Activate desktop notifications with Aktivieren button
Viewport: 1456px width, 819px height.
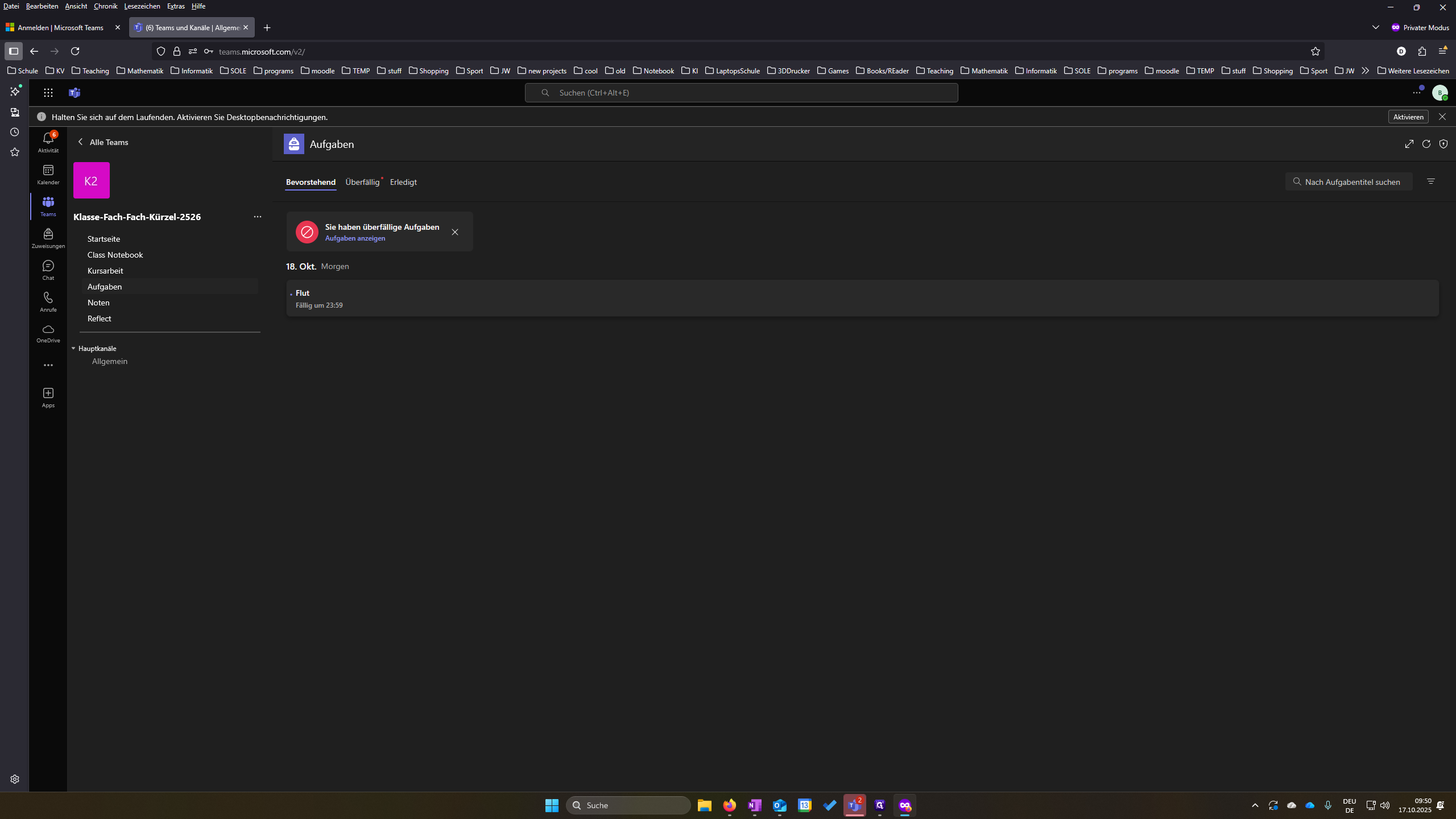(x=1408, y=117)
